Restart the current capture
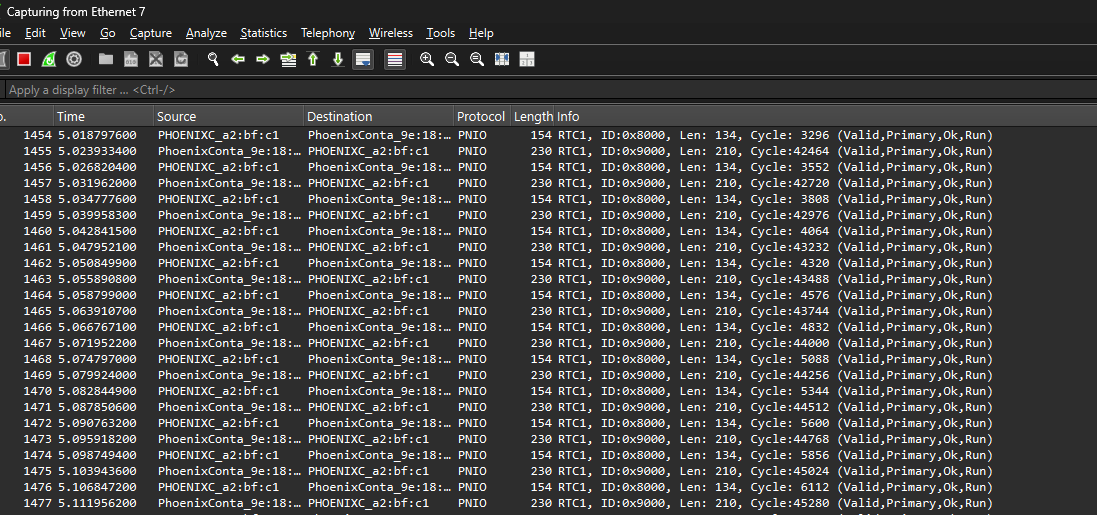Image resolution: width=1097 pixels, height=515 pixels. click(49, 60)
